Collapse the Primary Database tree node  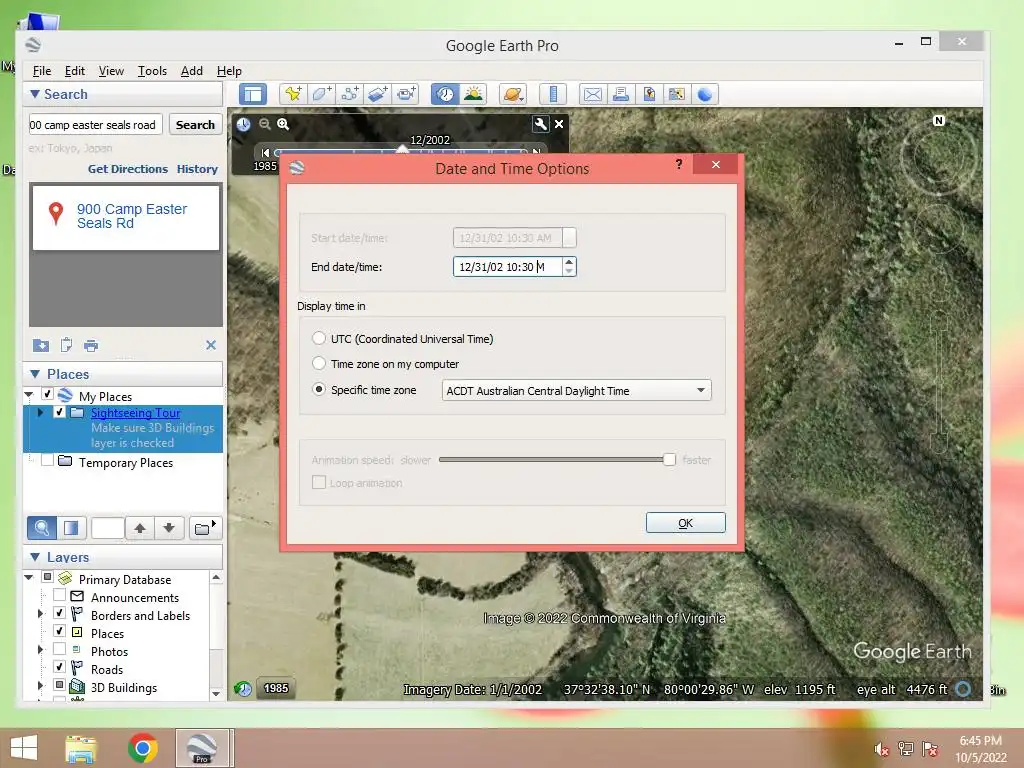click(29, 578)
